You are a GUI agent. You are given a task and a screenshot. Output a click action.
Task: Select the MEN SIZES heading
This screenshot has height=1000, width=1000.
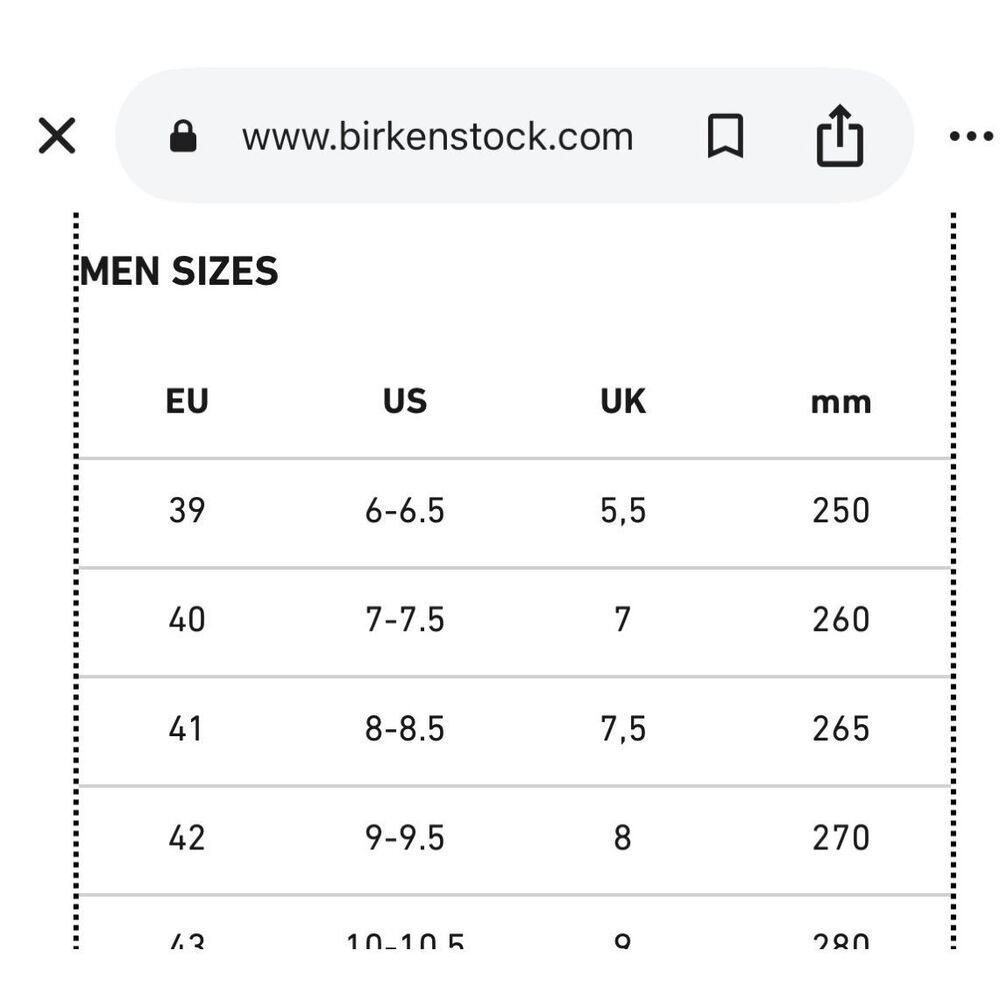(x=179, y=271)
